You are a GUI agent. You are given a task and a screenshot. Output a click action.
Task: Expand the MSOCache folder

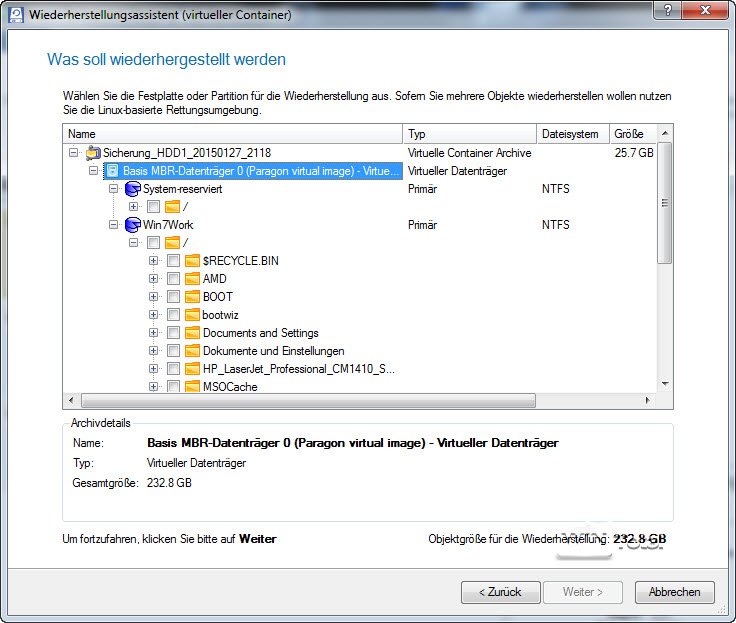coord(153,386)
